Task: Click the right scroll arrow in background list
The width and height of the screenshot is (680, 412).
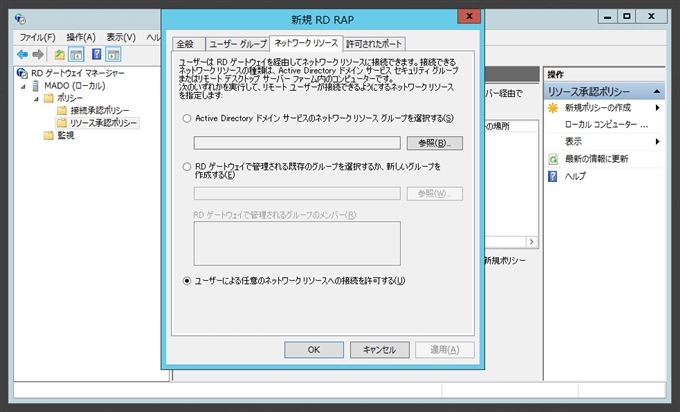Action: (x=532, y=242)
